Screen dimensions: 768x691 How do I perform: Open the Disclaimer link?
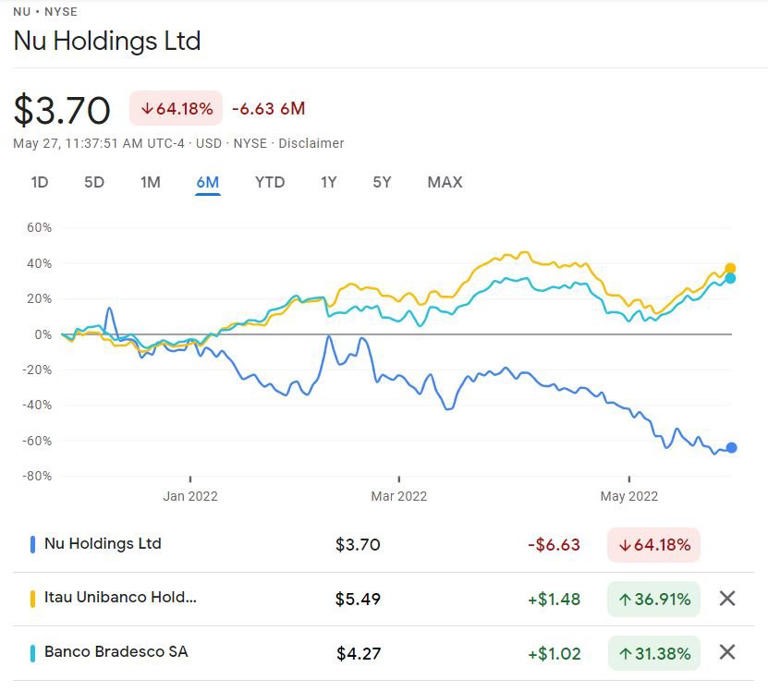click(311, 143)
